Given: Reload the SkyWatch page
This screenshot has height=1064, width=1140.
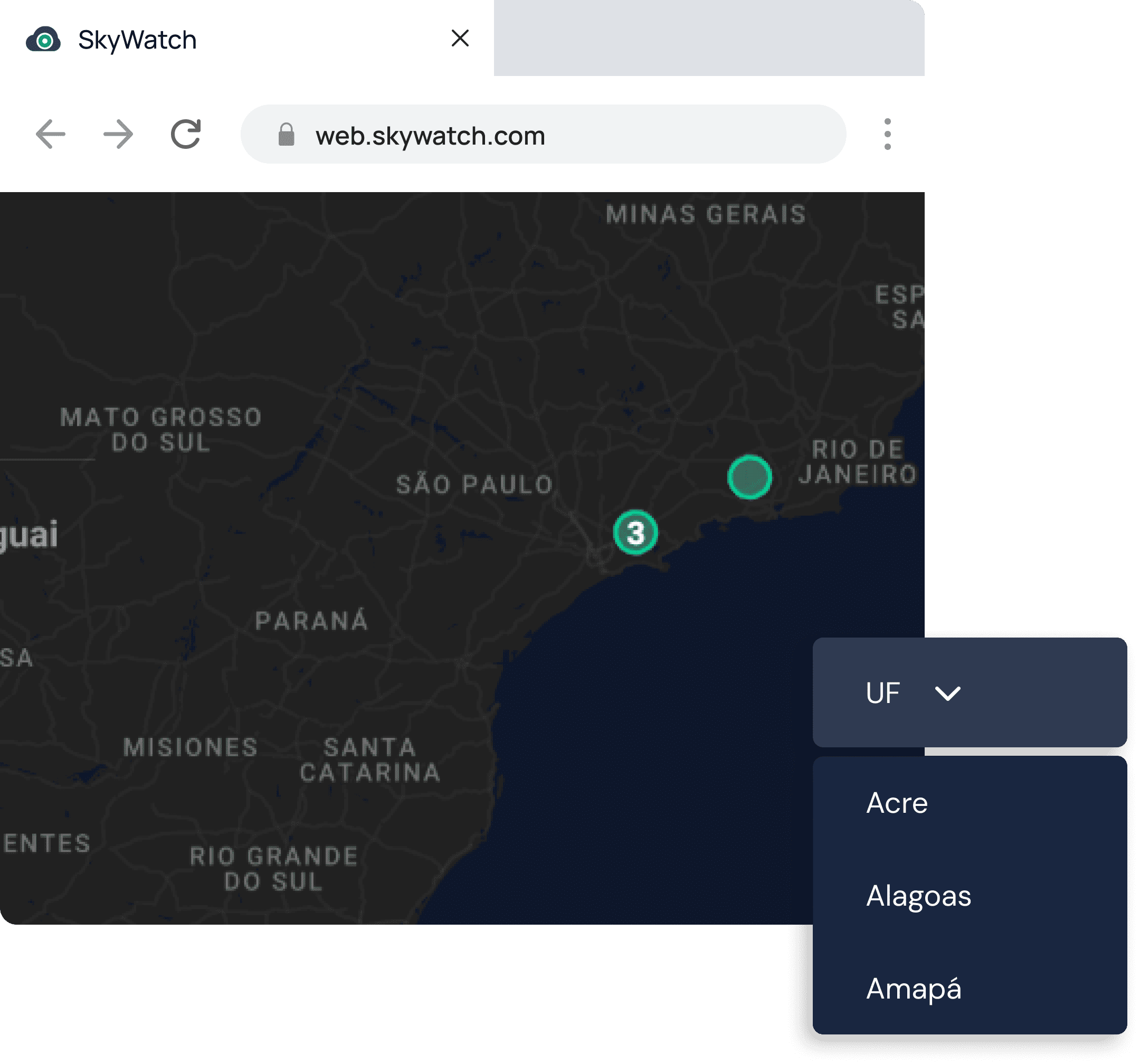Looking at the screenshot, I should point(186,134).
